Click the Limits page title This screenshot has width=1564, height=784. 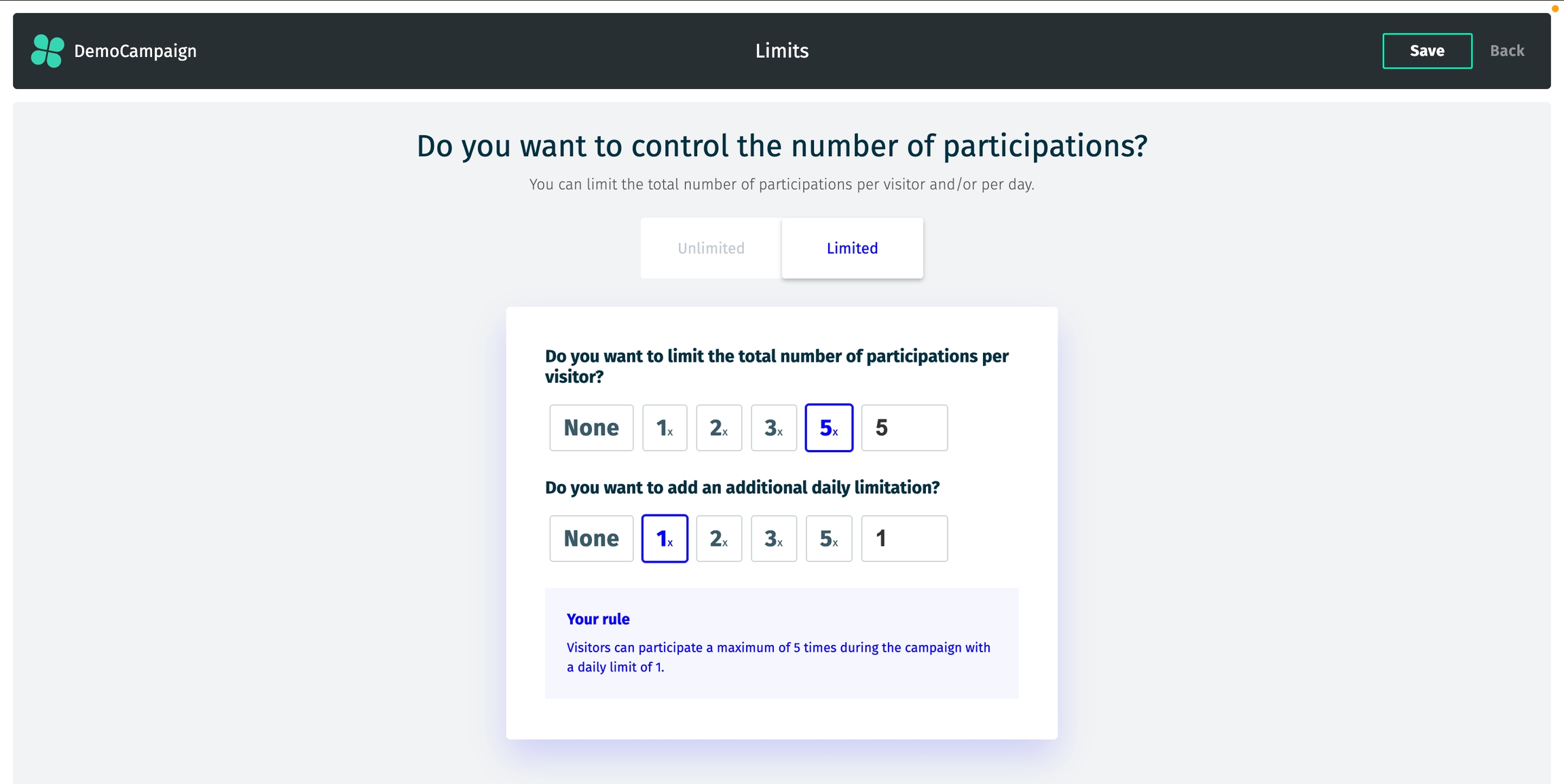pyautogui.click(x=782, y=51)
